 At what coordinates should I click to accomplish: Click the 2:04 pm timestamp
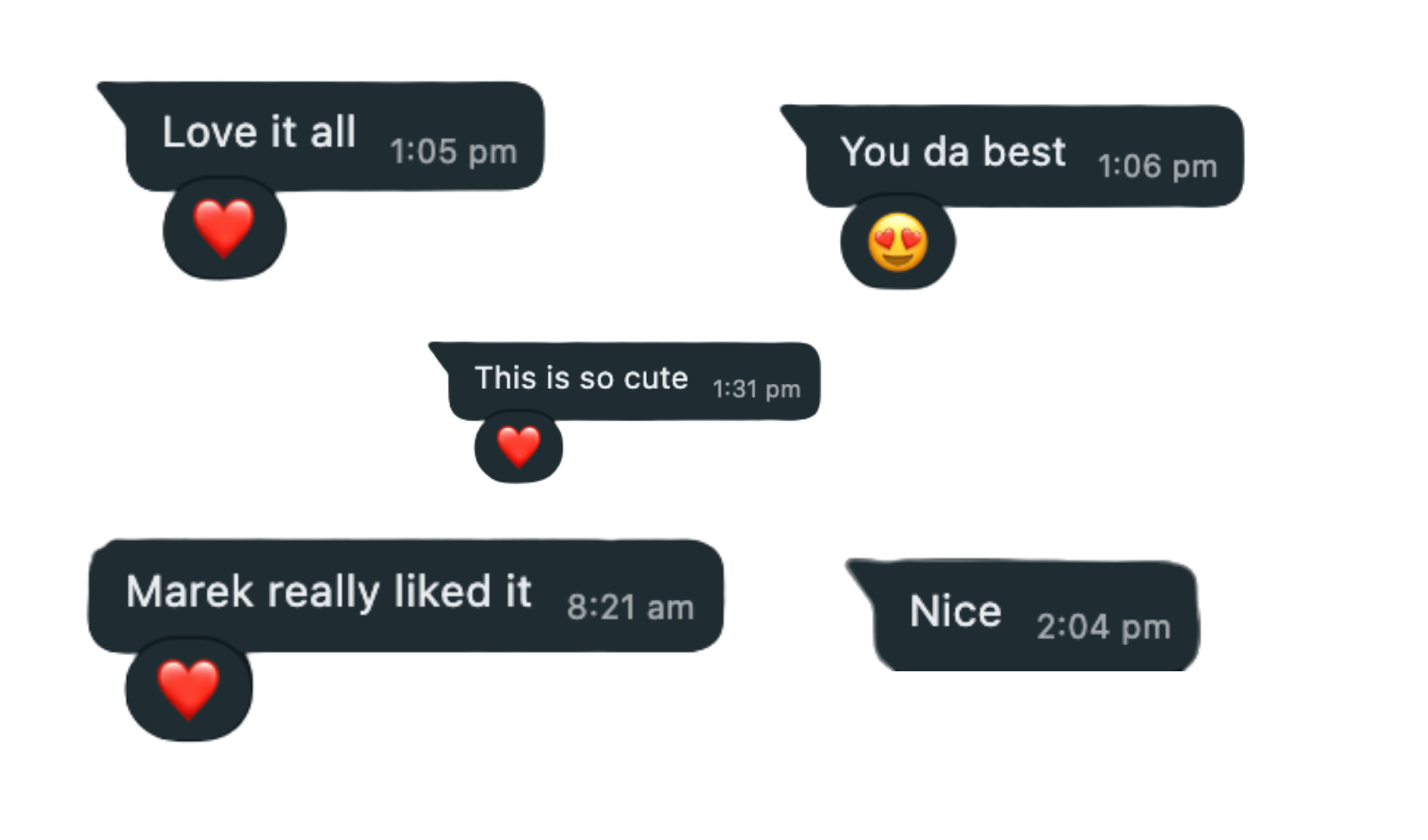coord(1103,627)
